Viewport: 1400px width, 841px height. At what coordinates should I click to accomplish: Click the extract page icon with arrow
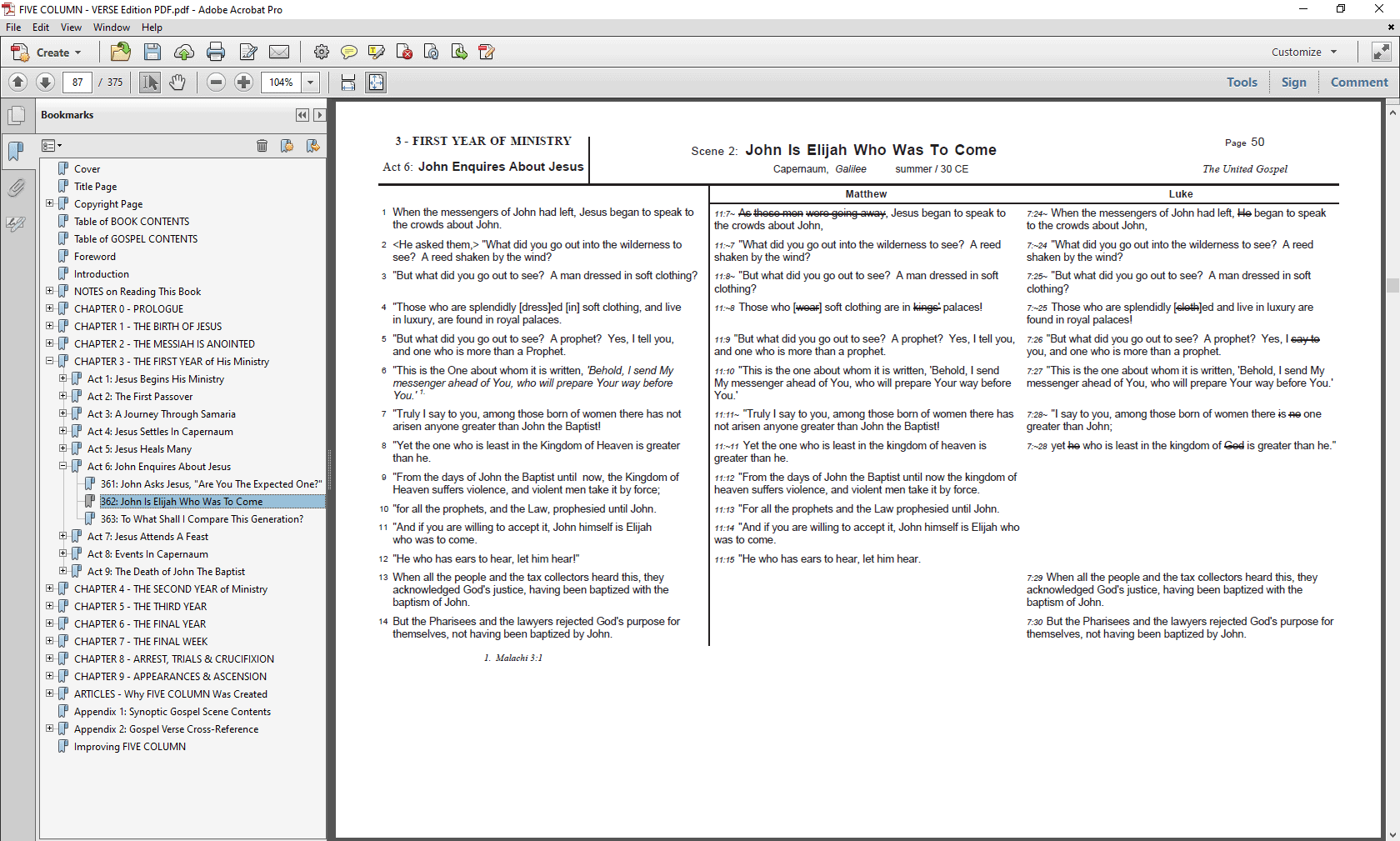click(459, 53)
